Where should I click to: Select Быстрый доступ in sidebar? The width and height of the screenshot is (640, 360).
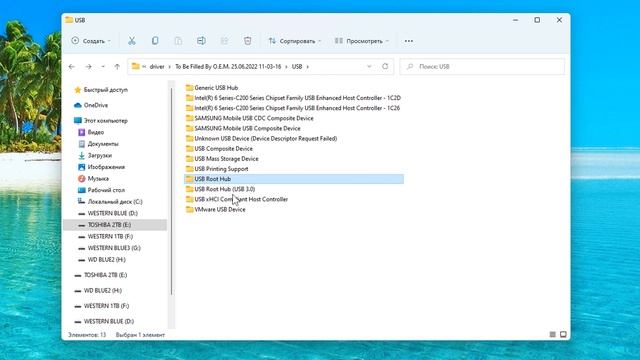click(x=105, y=90)
